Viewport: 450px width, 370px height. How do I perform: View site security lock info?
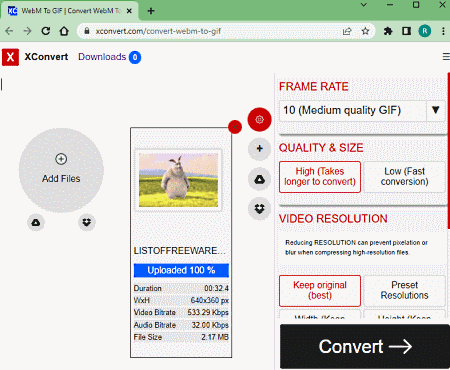[x=87, y=31]
